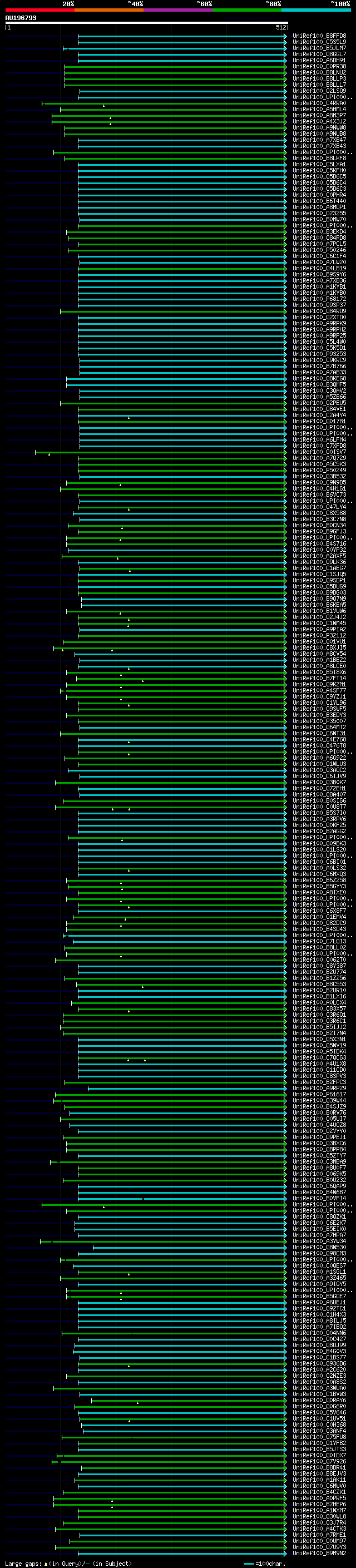This screenshot has width=356, height=1568.
Task: Select the UniRef100_Q936D6 label
Action: [x=319, y=1363]
